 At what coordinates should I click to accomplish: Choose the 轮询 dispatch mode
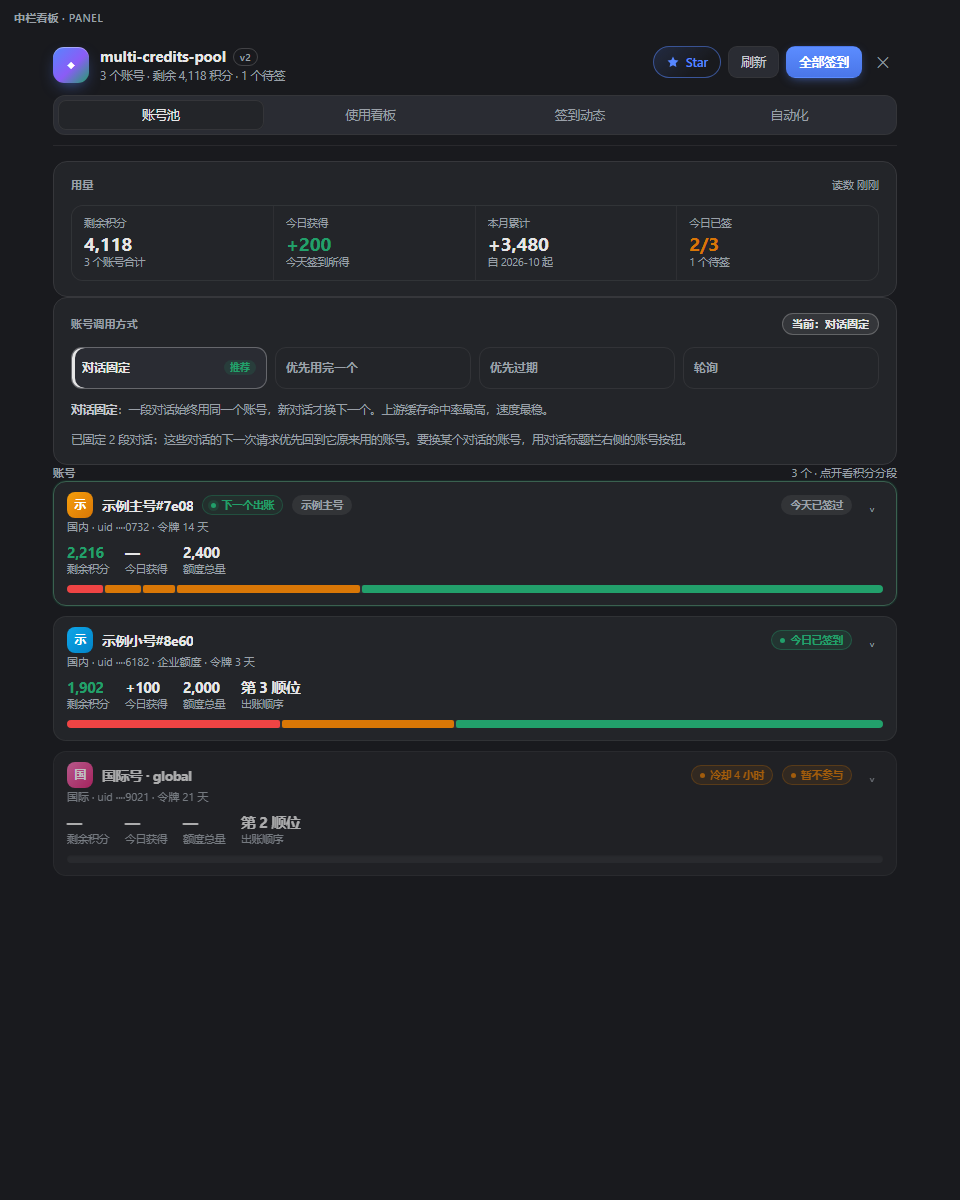(x=781, y=368)
